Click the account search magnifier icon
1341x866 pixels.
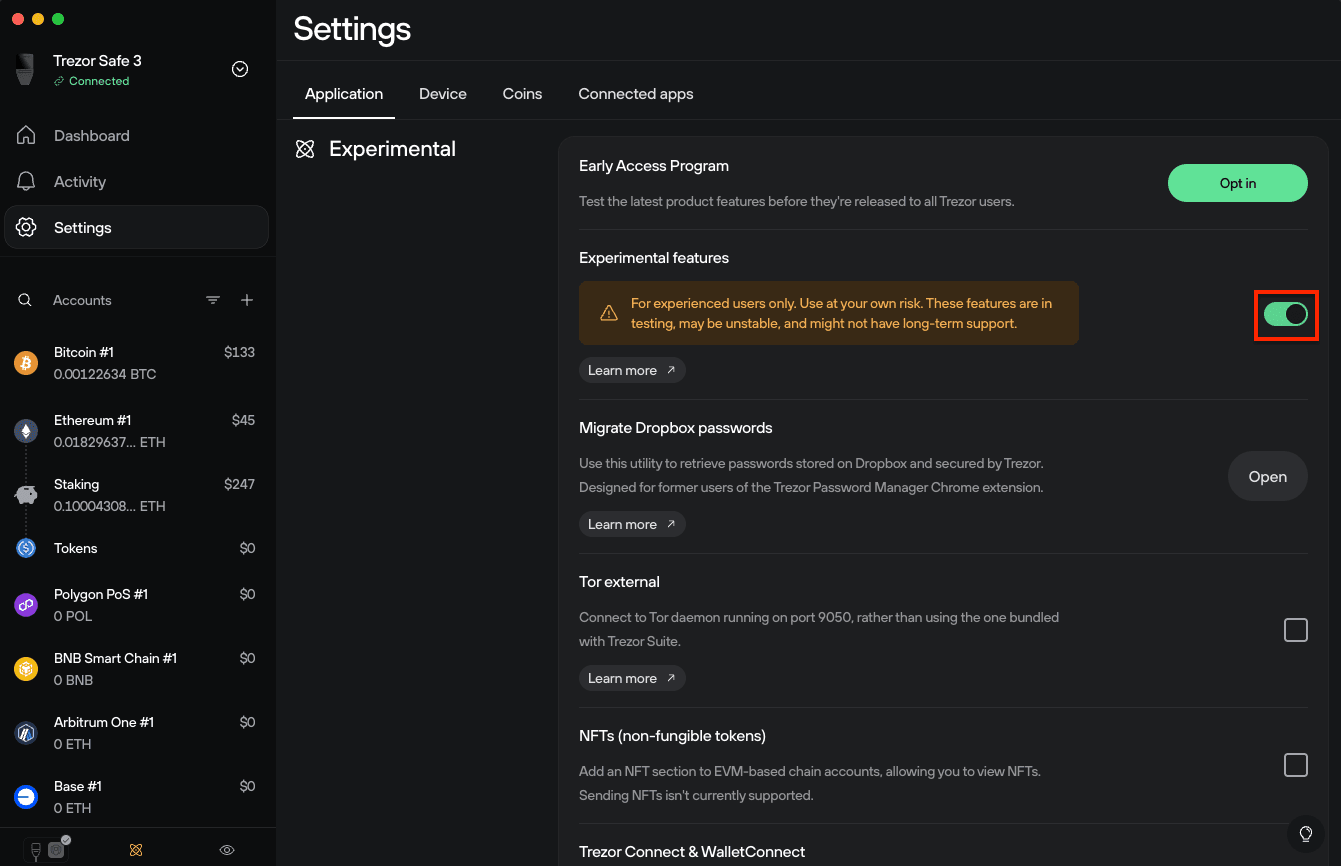[x=25, y=300]
